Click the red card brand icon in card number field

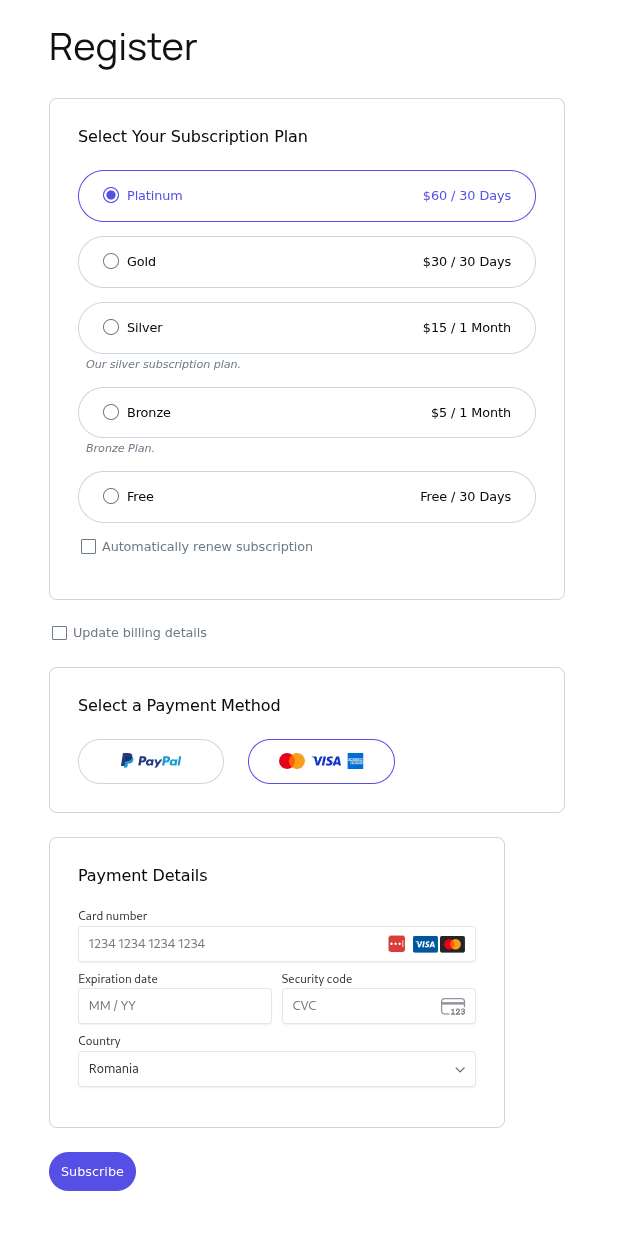coord(397,944)
